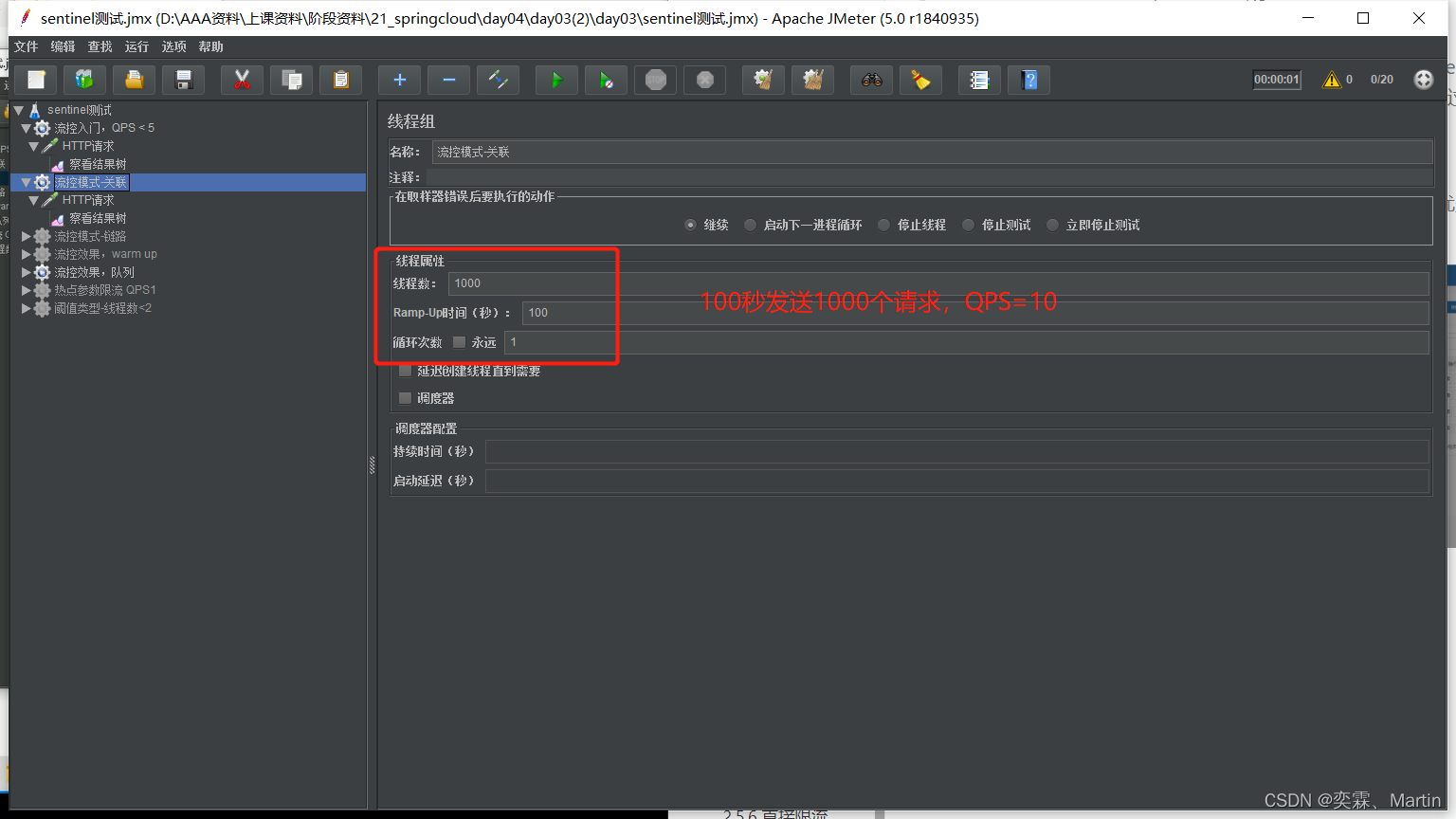
Task: Tick the 调度器 scheduler checkbox
Action: tap(406, 398)
